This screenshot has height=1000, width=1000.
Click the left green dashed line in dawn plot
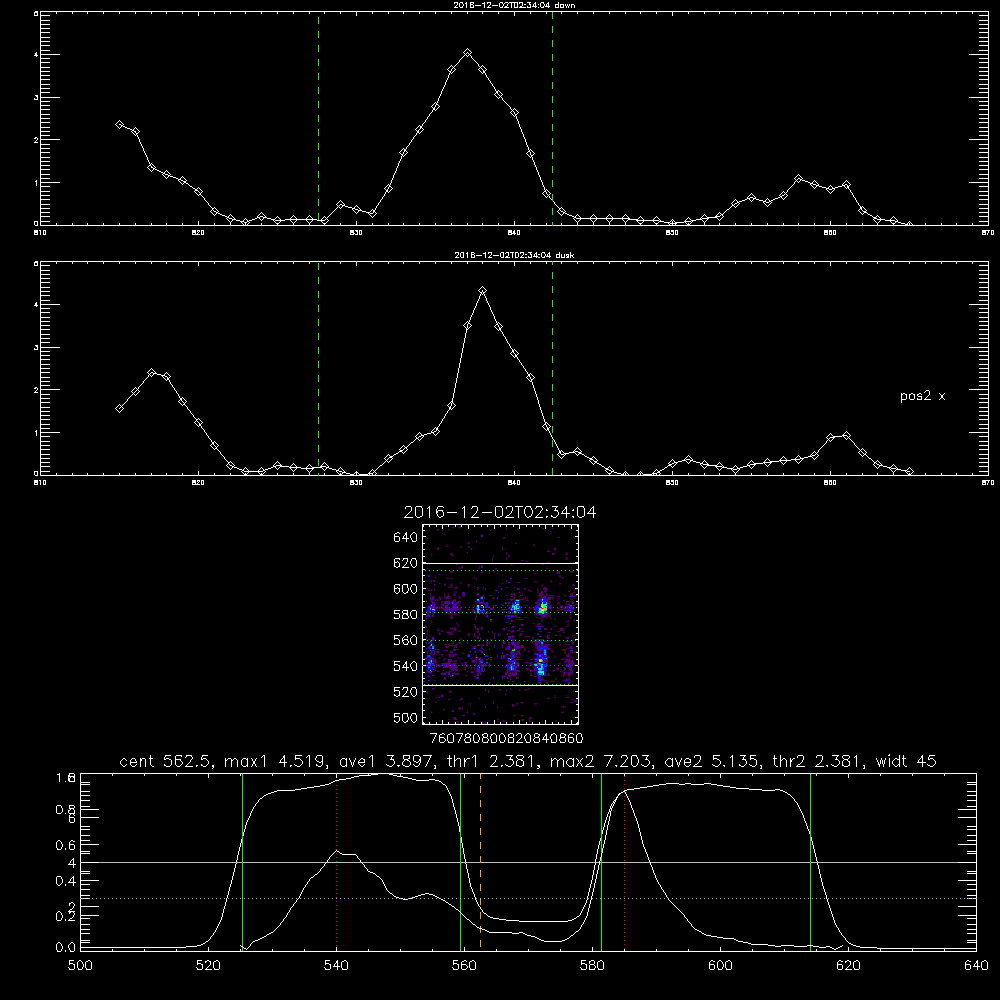[x=318, y=118]
